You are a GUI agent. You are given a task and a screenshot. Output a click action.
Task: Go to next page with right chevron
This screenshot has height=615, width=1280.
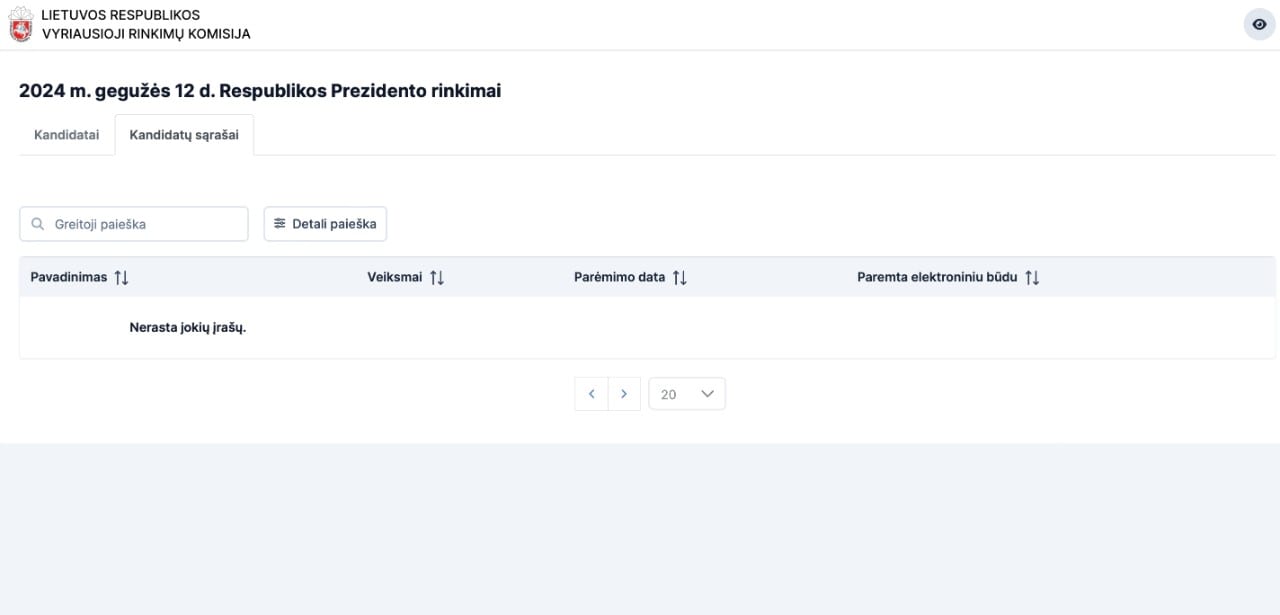(x=624, y=394)
